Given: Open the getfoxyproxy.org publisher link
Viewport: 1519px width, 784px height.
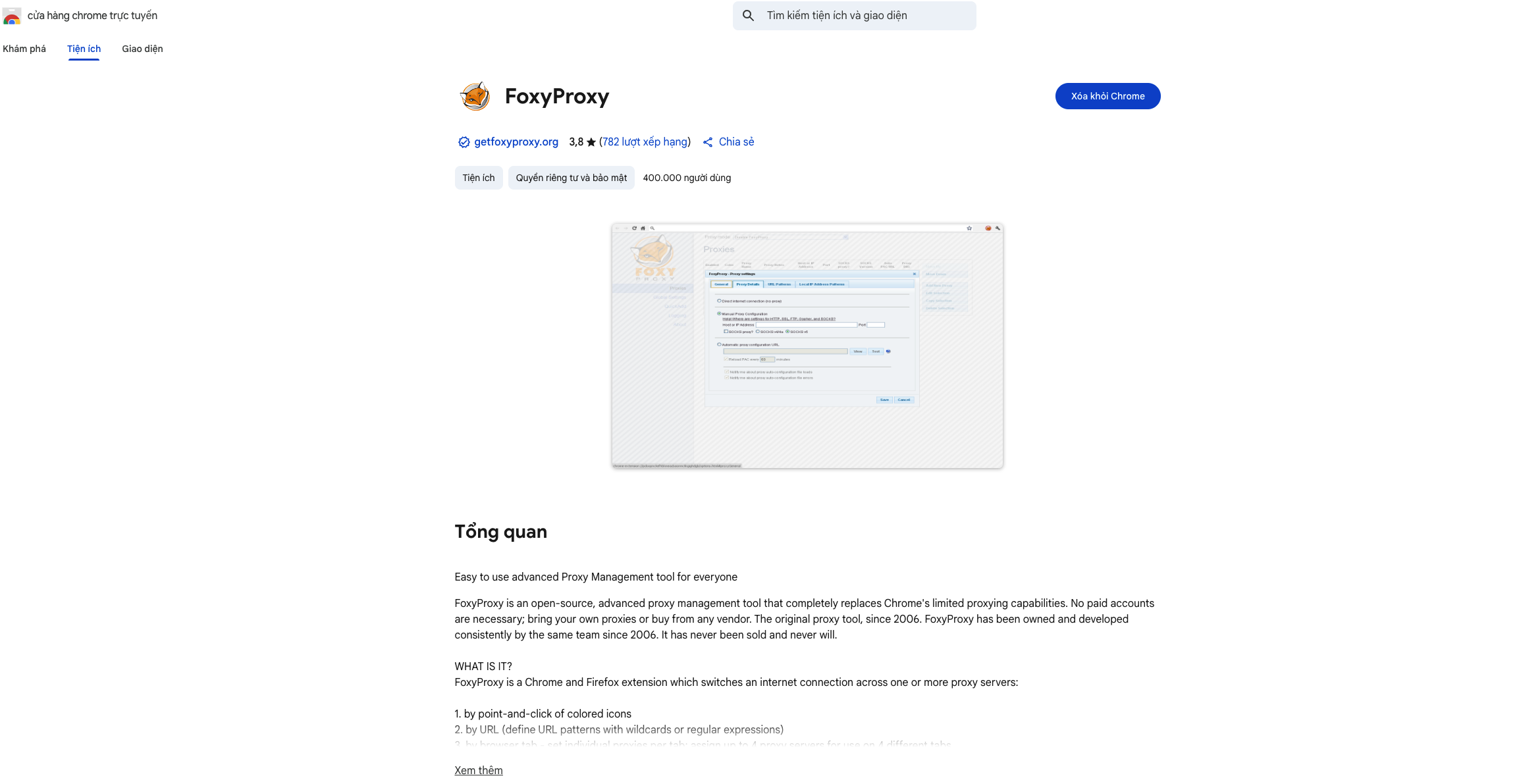Looking at the screenshot, I should (x=516, y=142).
